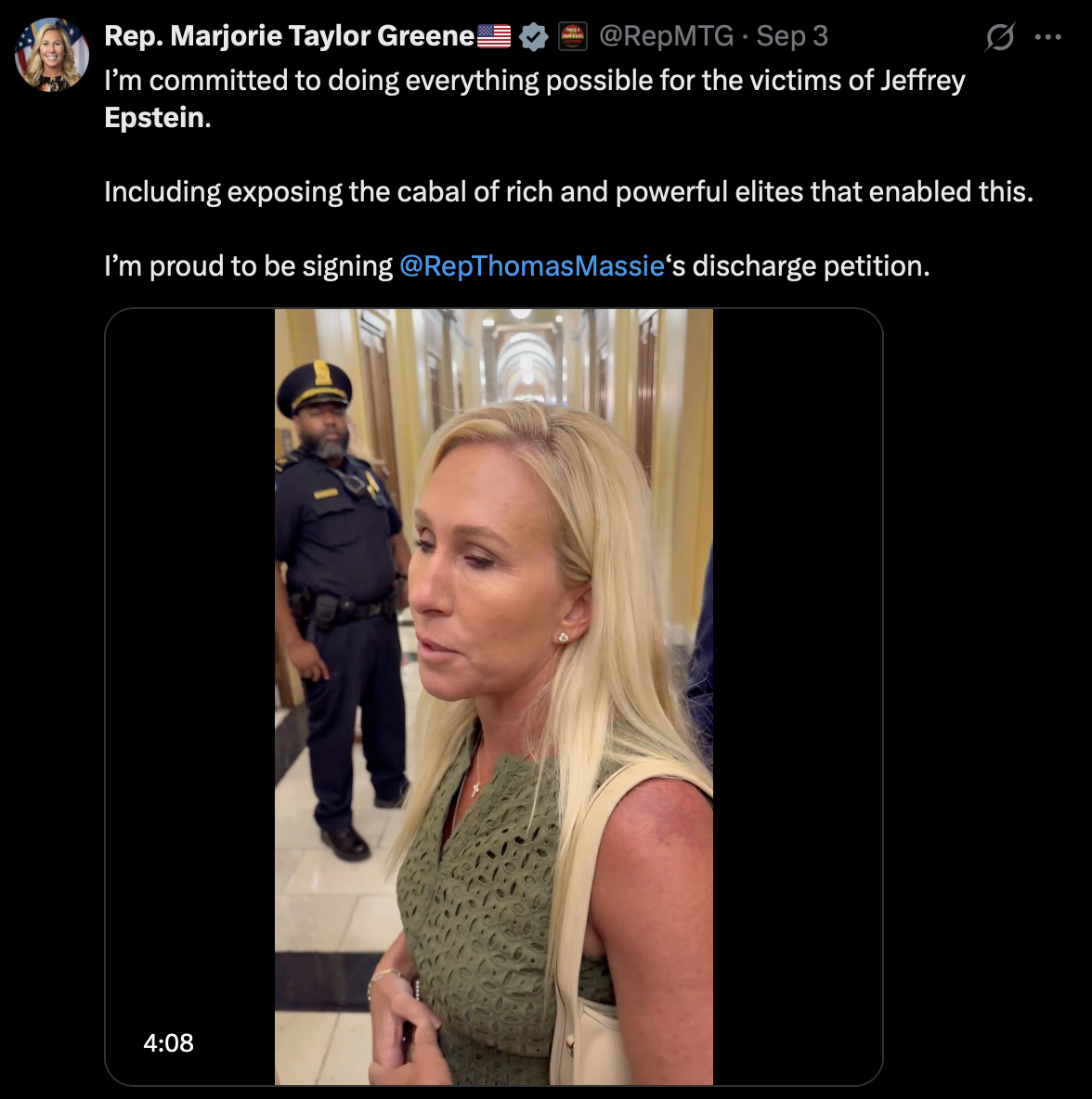Click the Marjorie Taylor Greene profile avatar
Viewport: 1092px width, 1099px height.
coord(51,55)
